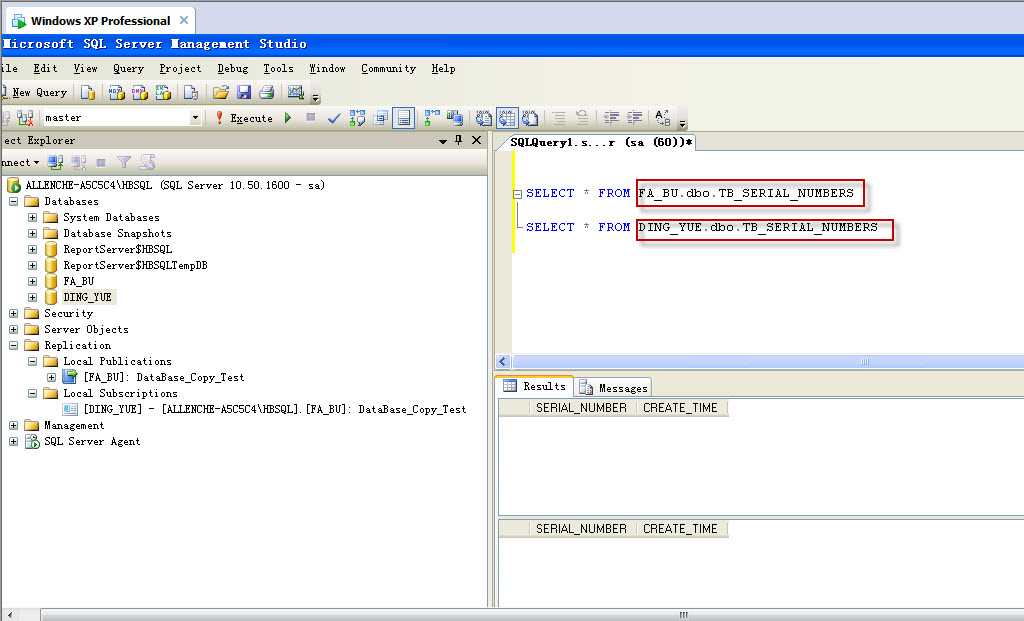Image resolution: width=1024 pixels, height=621 pixels.
Task: Close the Object Explorer panel
Action: pos(477,141)
